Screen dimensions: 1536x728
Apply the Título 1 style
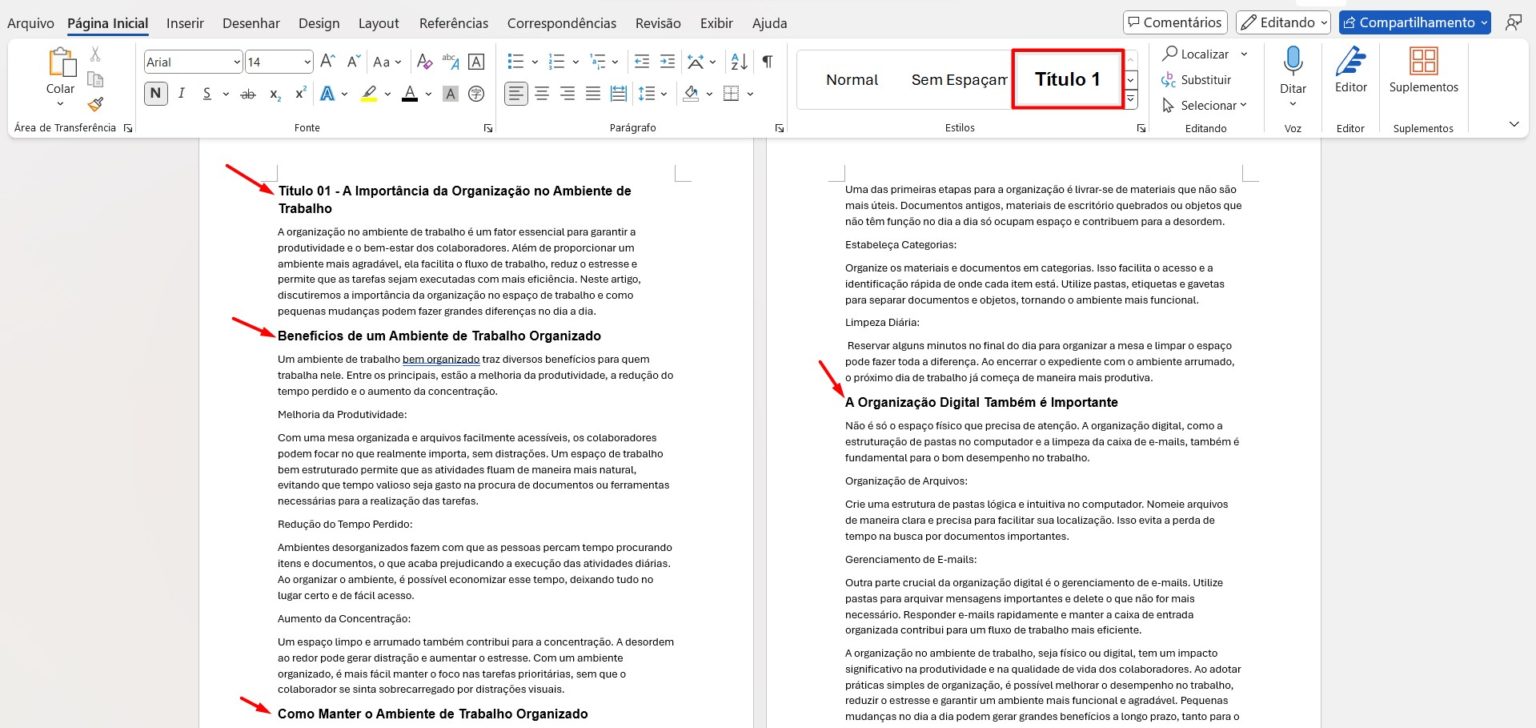click(1066, 79)
